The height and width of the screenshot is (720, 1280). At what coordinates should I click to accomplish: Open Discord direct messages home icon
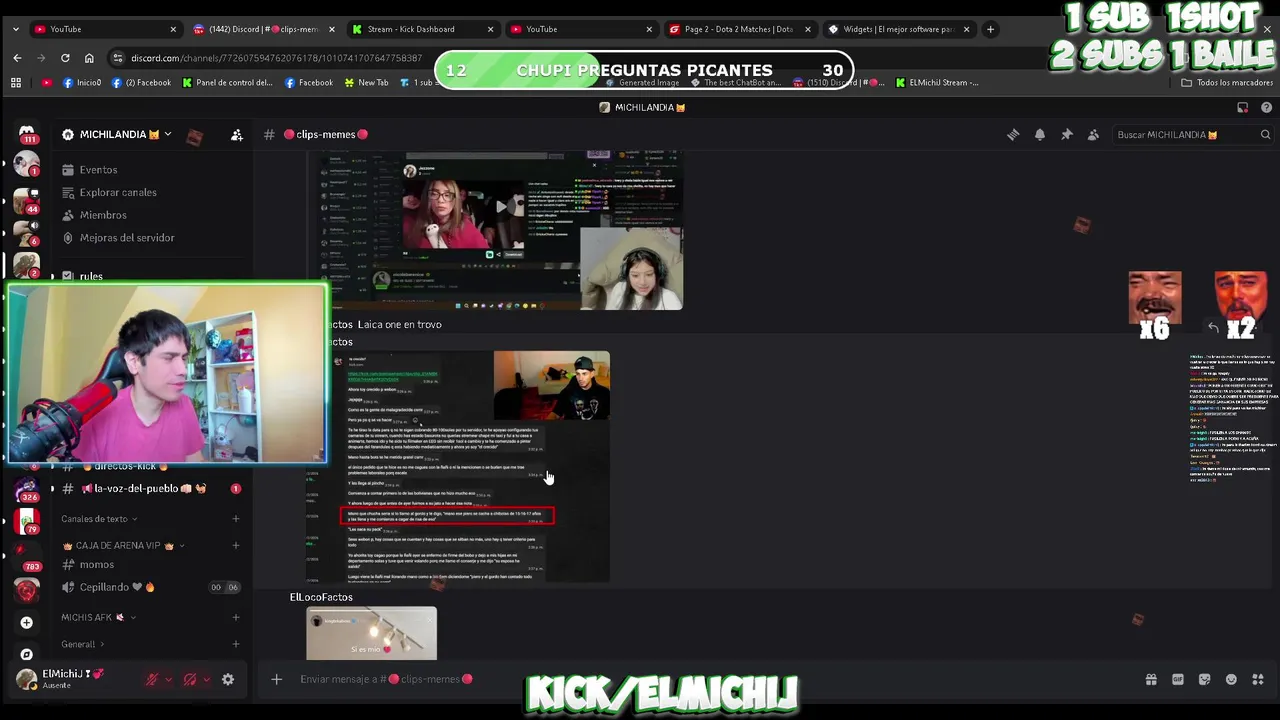(x=27, y=134)
